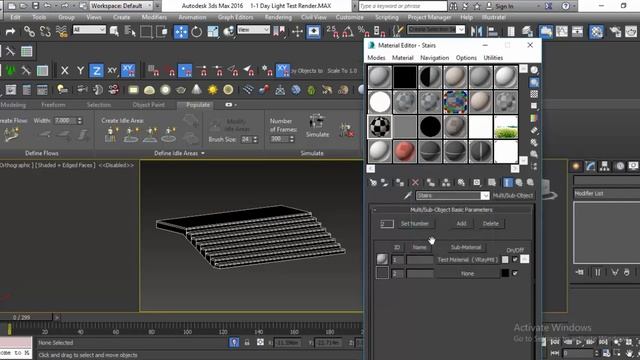Click the Make Preview film icon
The height and width of the screenshot is (360, 640).
coord(534,130)
